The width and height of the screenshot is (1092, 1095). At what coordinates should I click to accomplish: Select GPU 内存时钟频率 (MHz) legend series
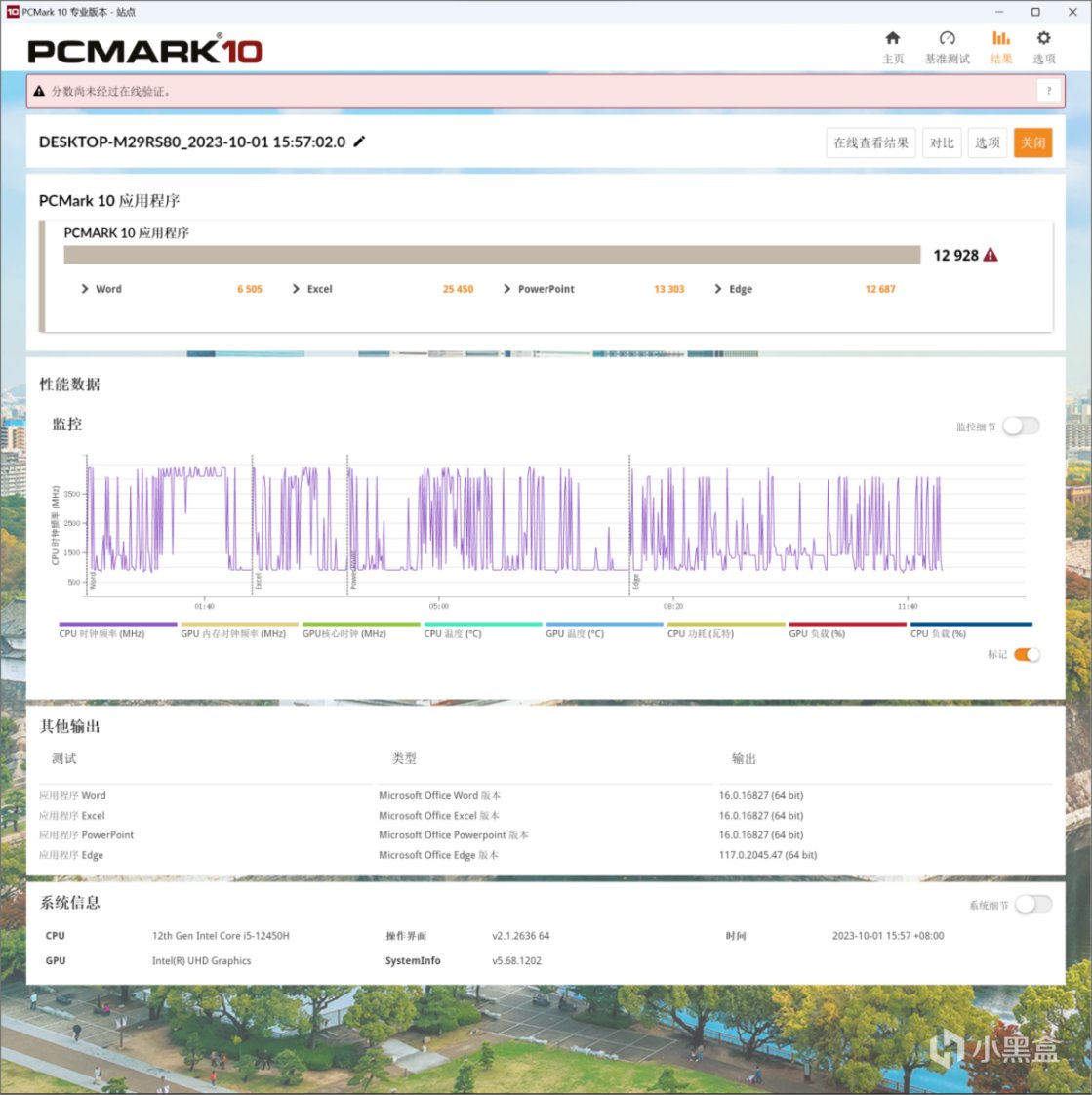(239, 629)
